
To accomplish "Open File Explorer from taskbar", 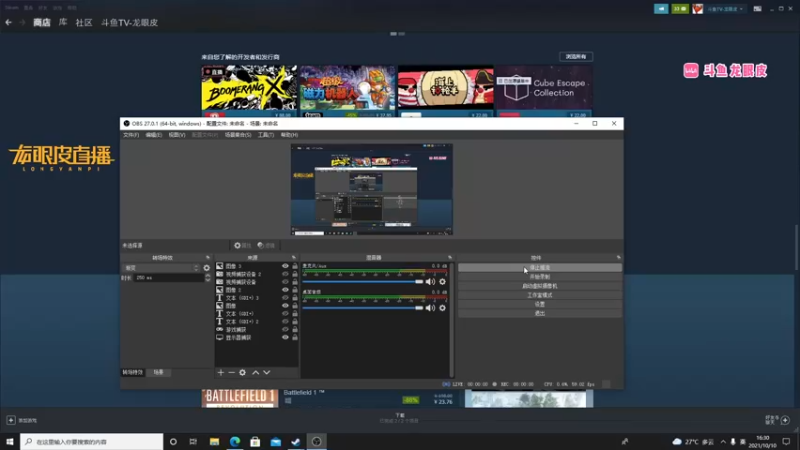I will click(214, 441).
